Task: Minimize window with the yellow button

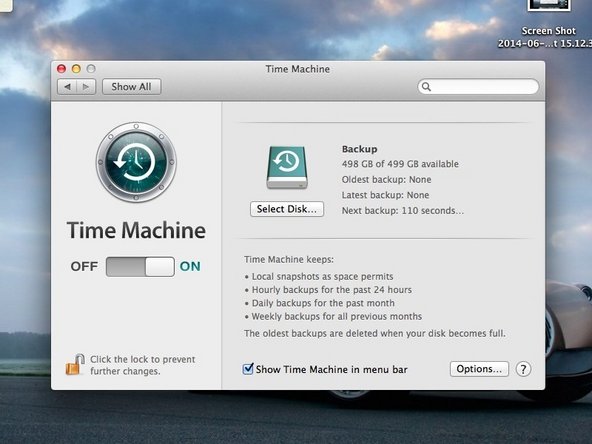Action: (76, 69)
